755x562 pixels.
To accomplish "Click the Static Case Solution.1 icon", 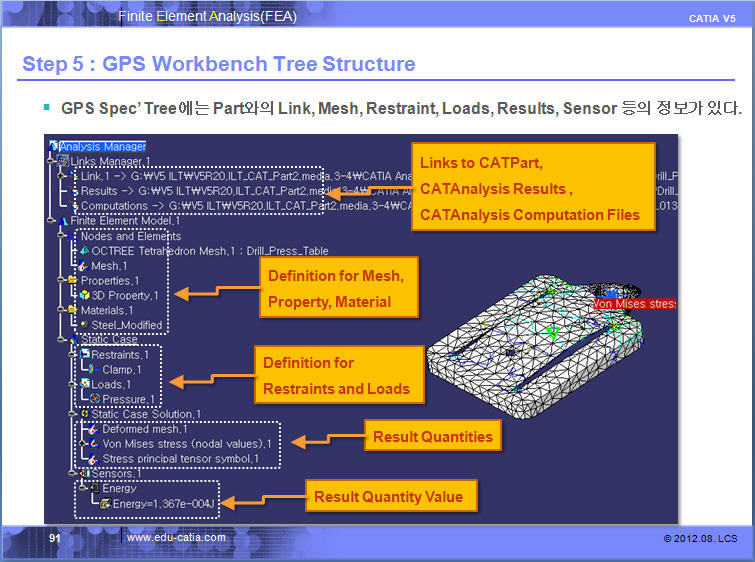I will coord(84,414).
